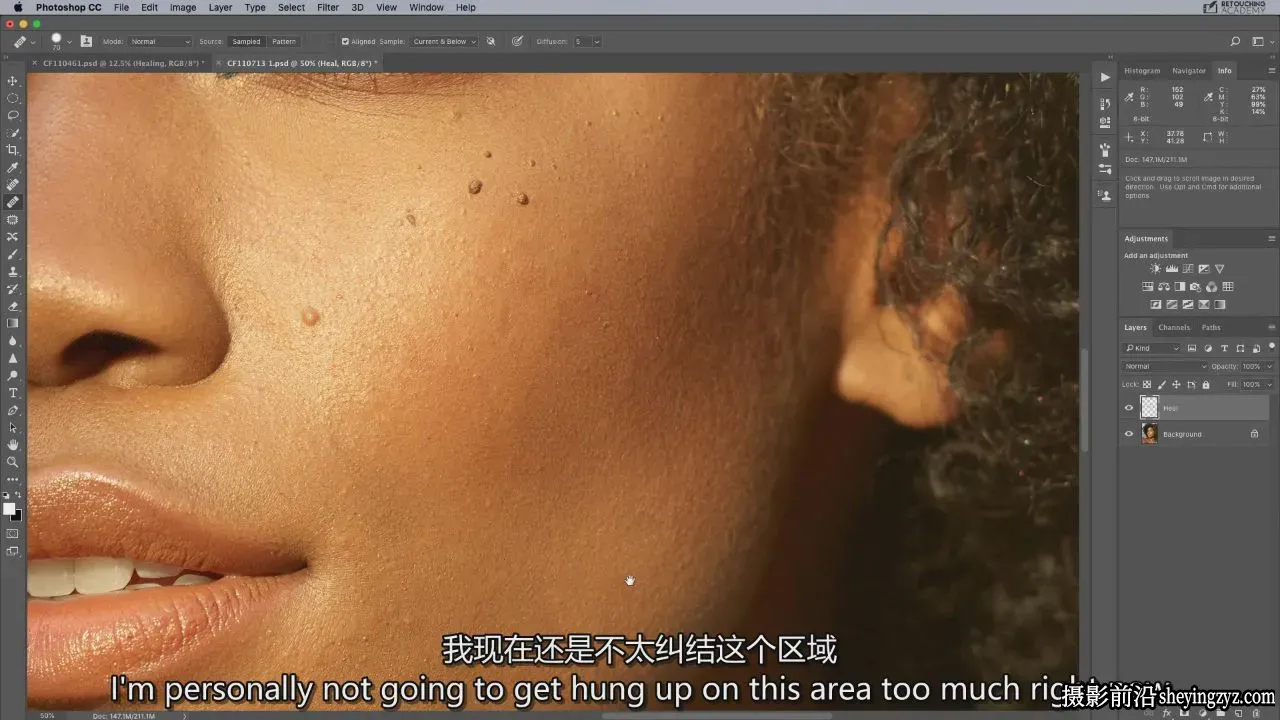Screen dimensions: 1280x720
Task: Select the Type tool
Action: [x=13, y=393]
